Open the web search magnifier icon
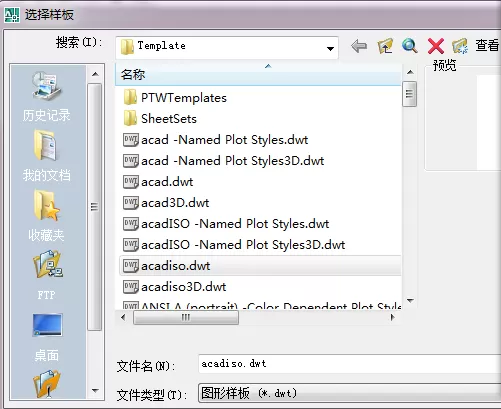This screenshot has width=501, height=409. [410, 46]
